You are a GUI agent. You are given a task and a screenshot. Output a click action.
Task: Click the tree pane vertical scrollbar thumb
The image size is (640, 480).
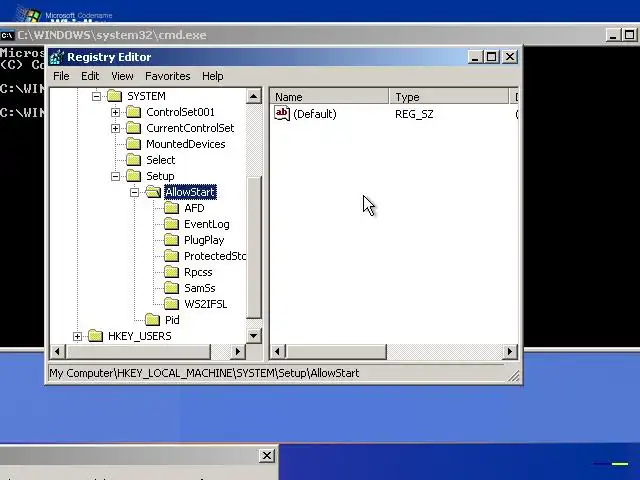tap(253, 247)
